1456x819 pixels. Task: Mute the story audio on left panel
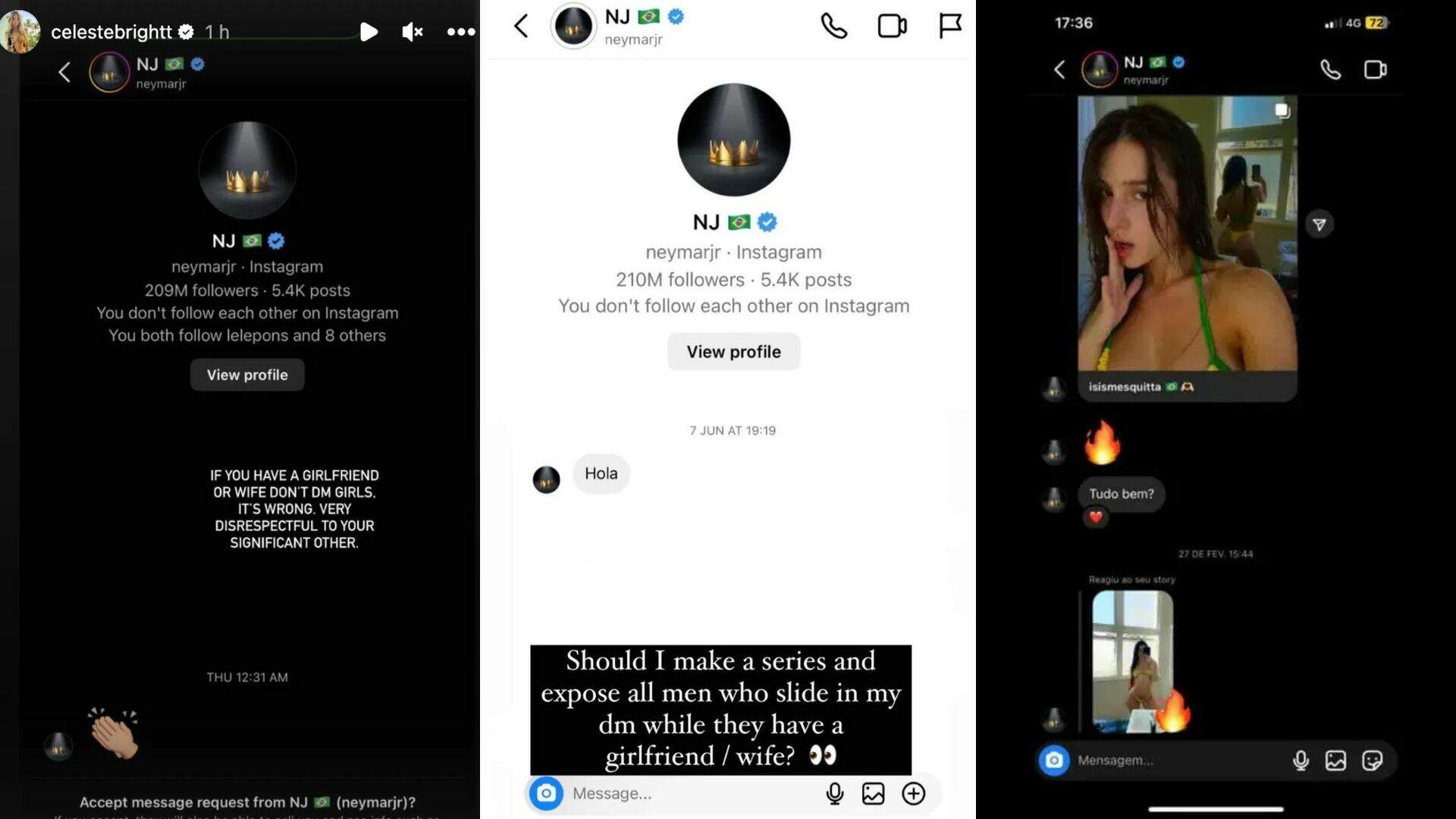point(414,30)
